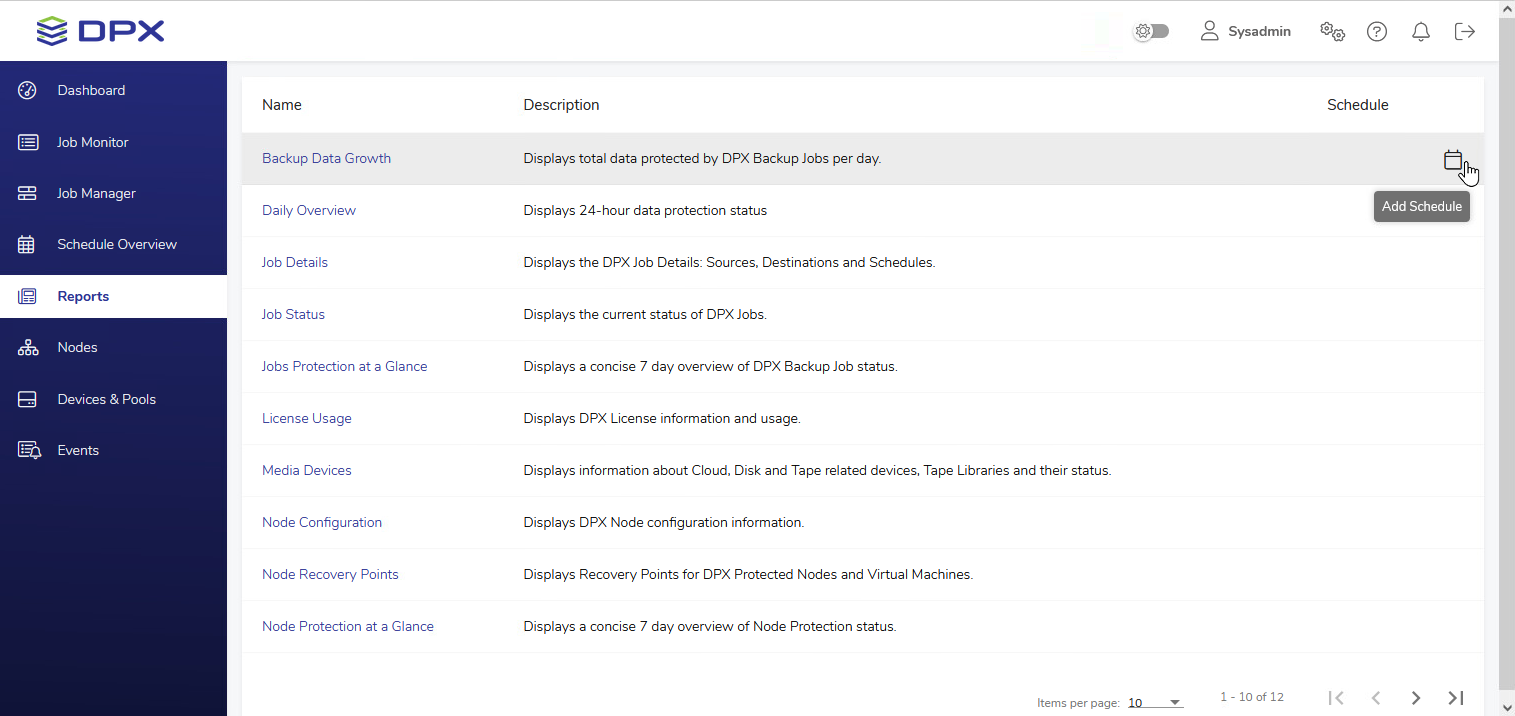1515x716 pixels.
Task: Click the DPX logo
Action: point(100,31)
